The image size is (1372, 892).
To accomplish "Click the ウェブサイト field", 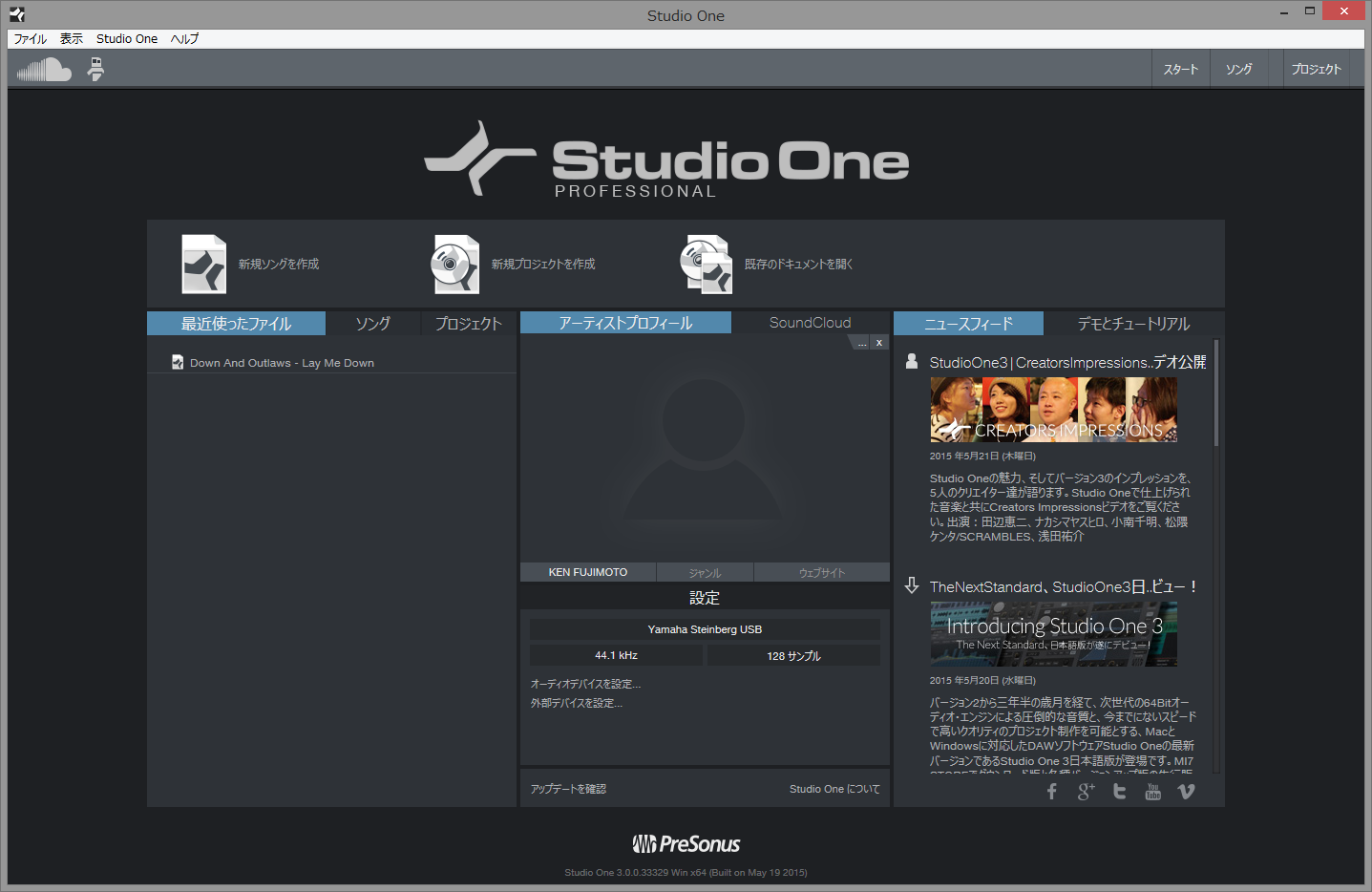I will click(822, 572).
